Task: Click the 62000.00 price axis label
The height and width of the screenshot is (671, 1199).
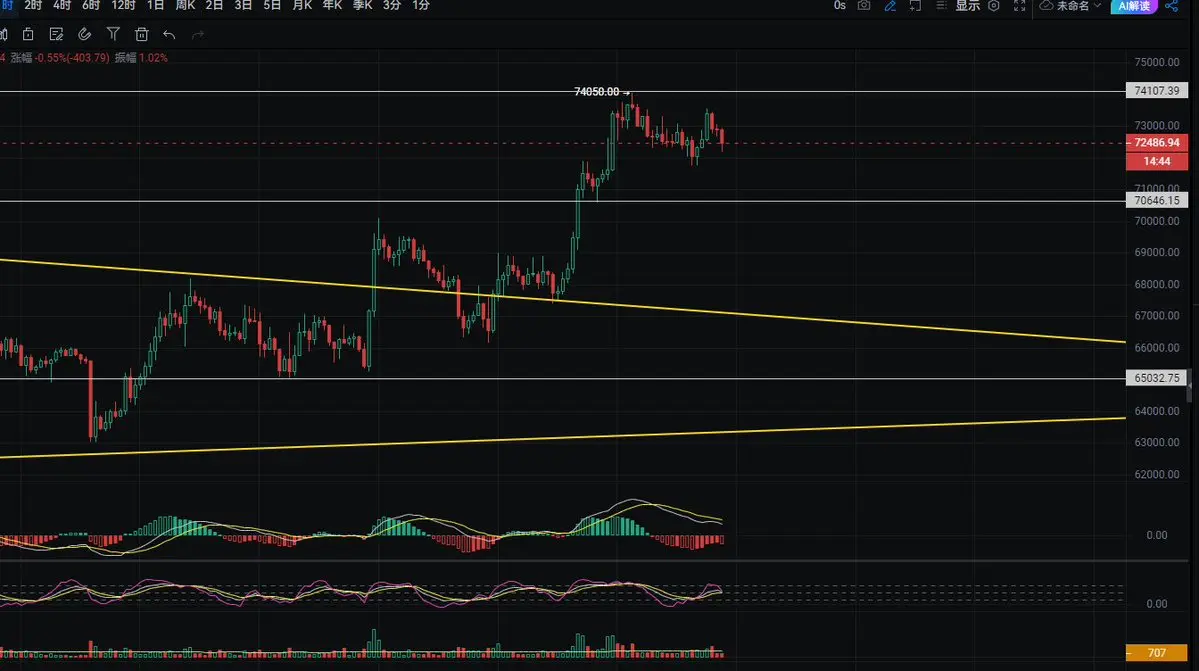Action: [x=1156, y=474]
